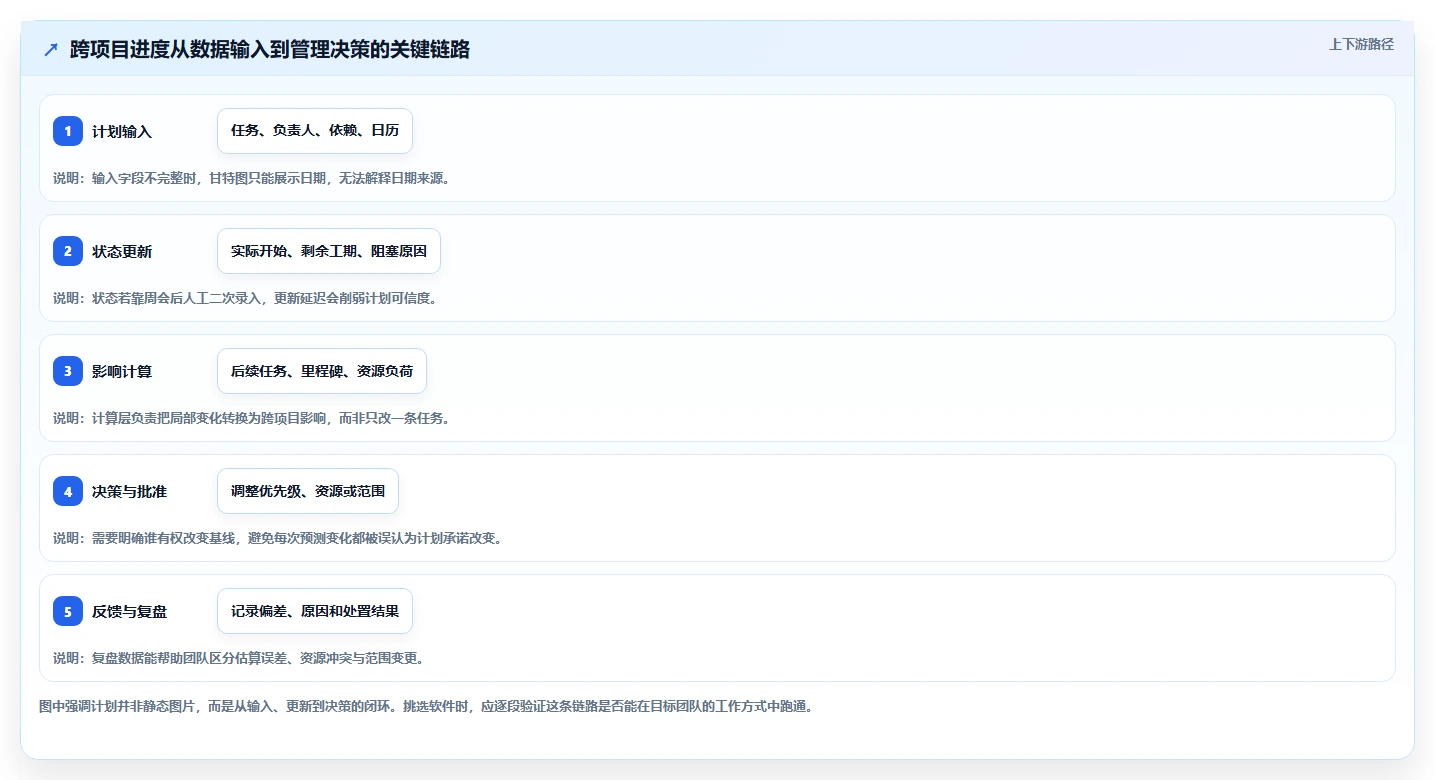1435x780 pixels.
Task: Click the "实际开始、剩余工期、阻塞原因" chip
Action: click(x=329, y=251)
